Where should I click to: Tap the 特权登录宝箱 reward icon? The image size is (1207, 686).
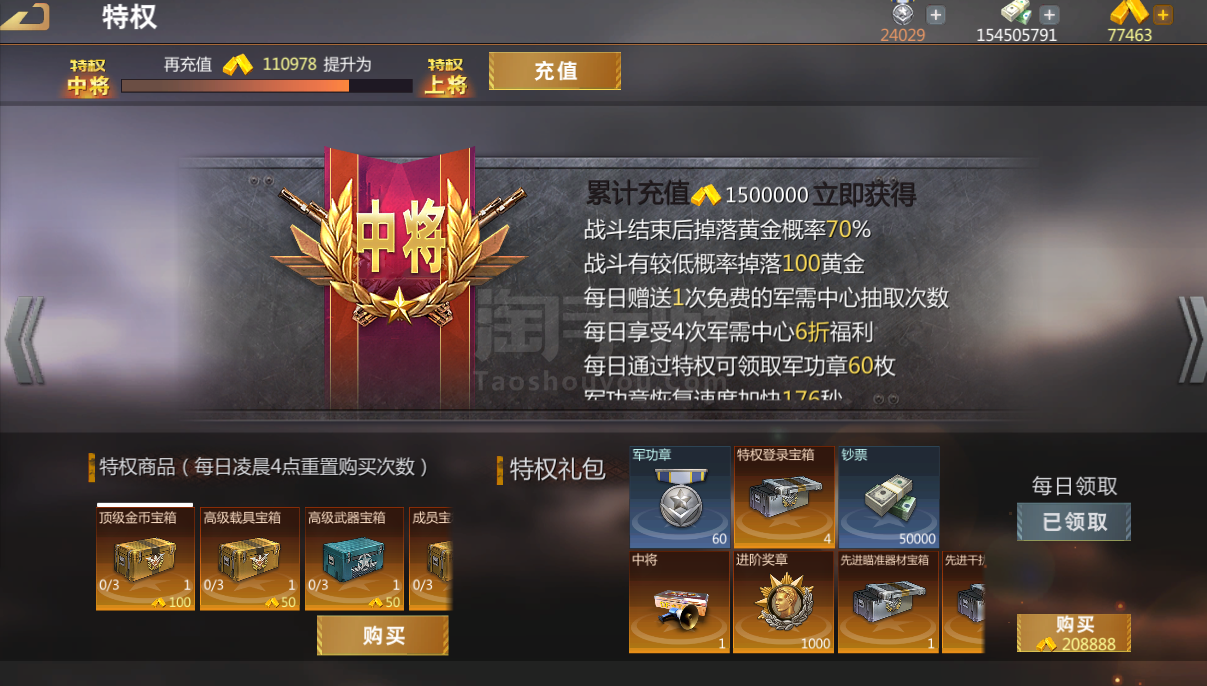pos(784,497)
